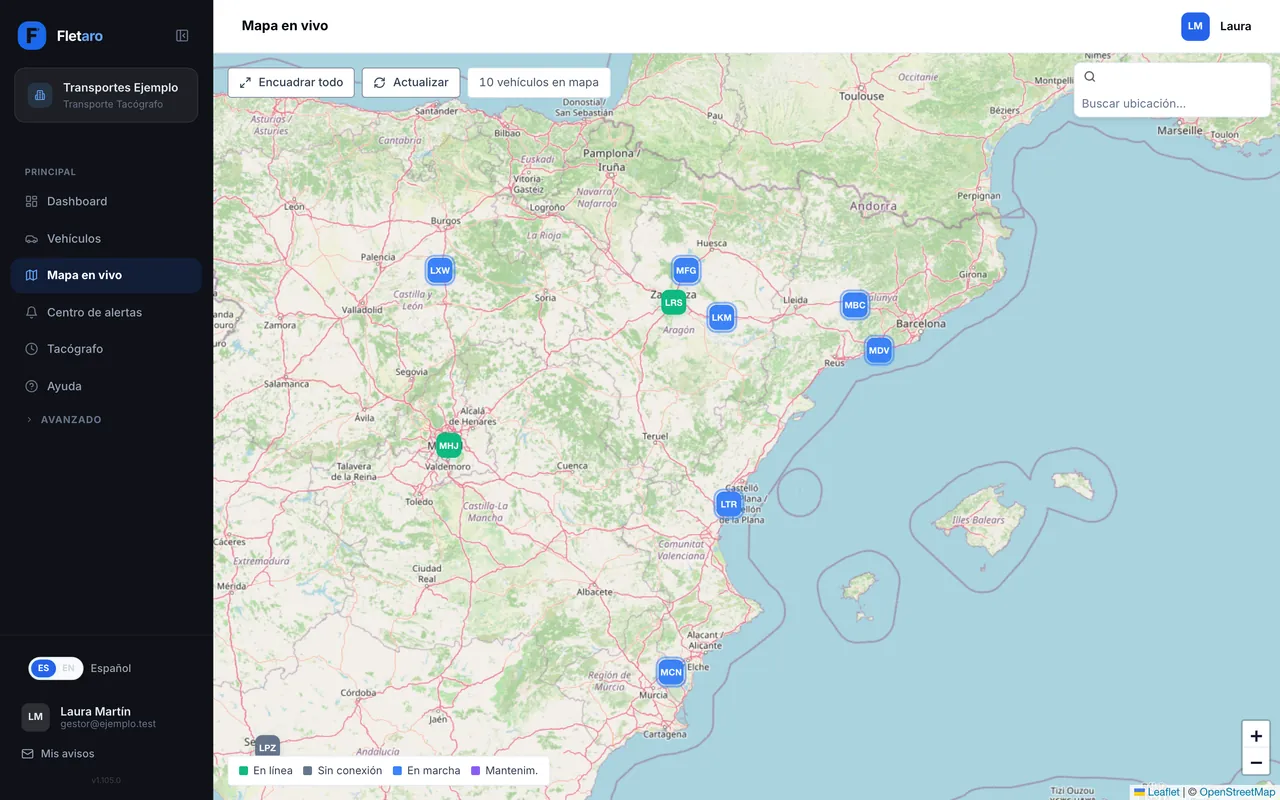The height and width of the screenshot is (800, 1280).
Task: Click the Sin conexión legend entry
Action: (x=343, y=771)
